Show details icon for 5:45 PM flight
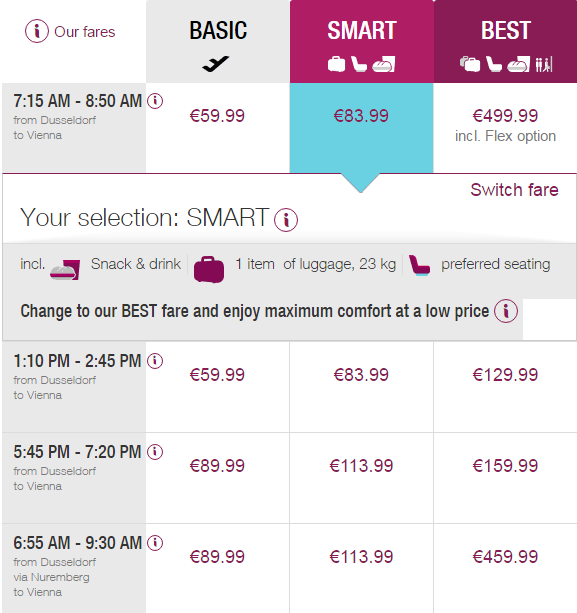Image resolution: width=577 pixels, height=613 pixels. click(x=155, y=452)
